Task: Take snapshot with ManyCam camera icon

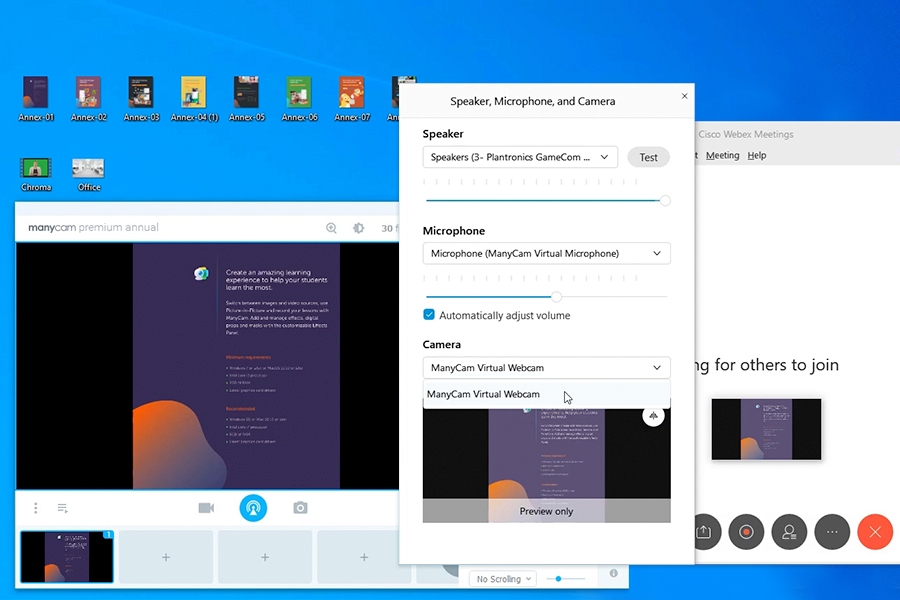Action: point(300,508)
